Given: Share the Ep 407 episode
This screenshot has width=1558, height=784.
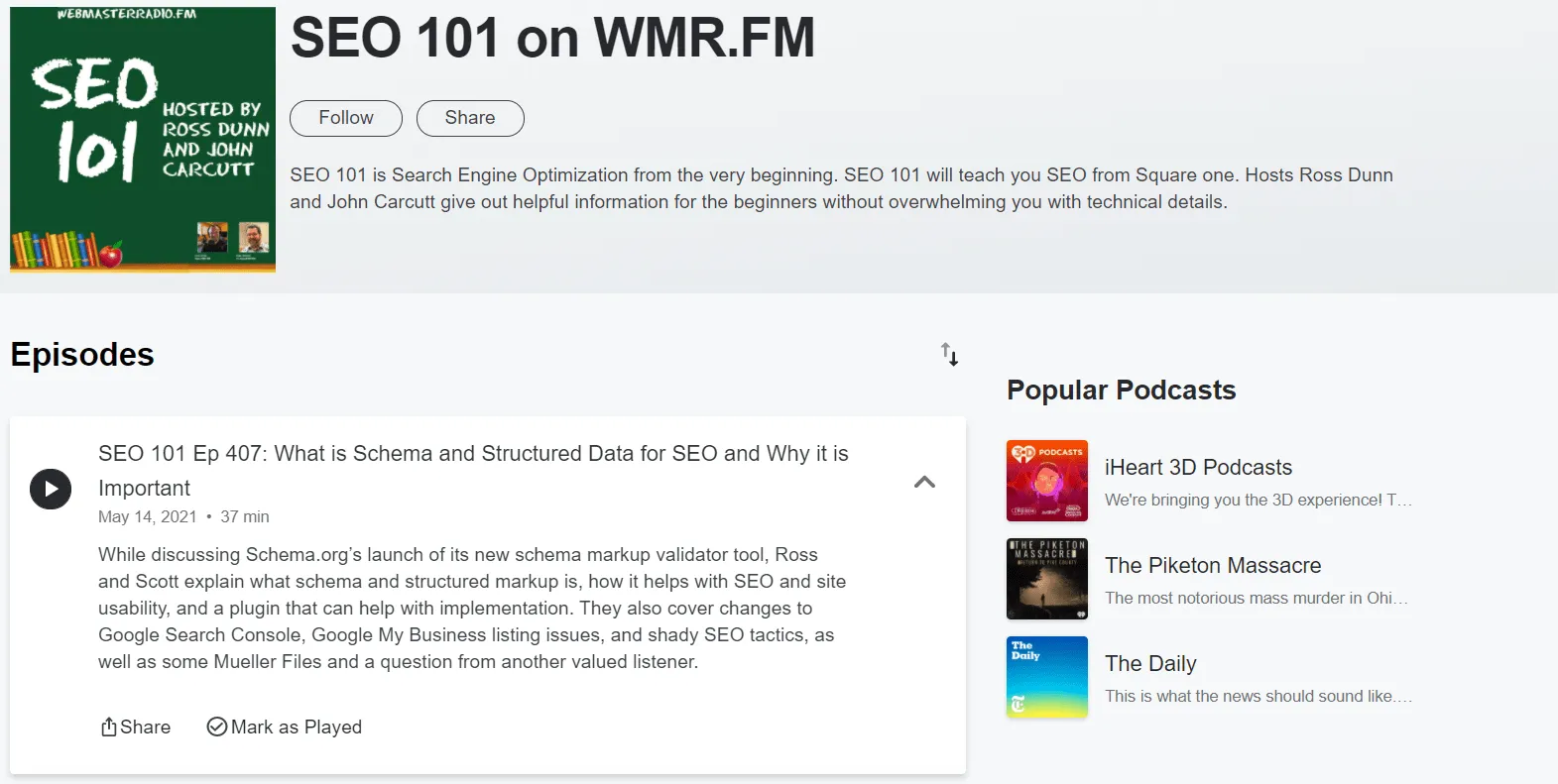Looking at the screenshot, I should tap(136, 728).
